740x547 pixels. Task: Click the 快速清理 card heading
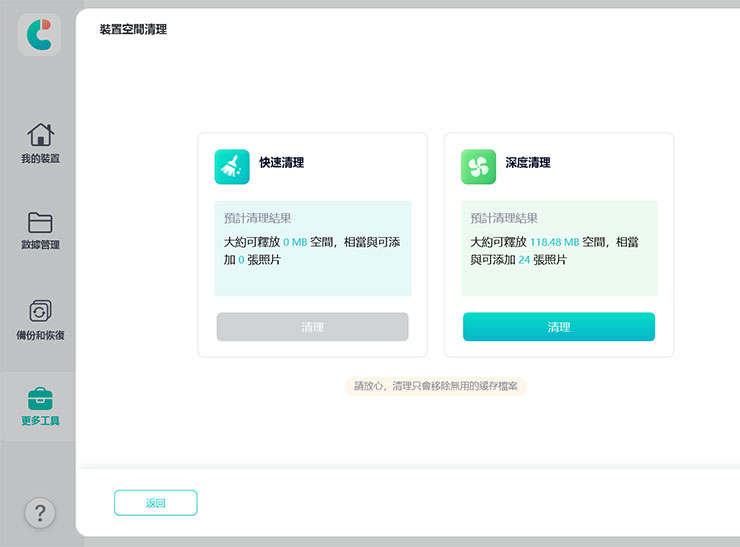(x=282, y=163)
